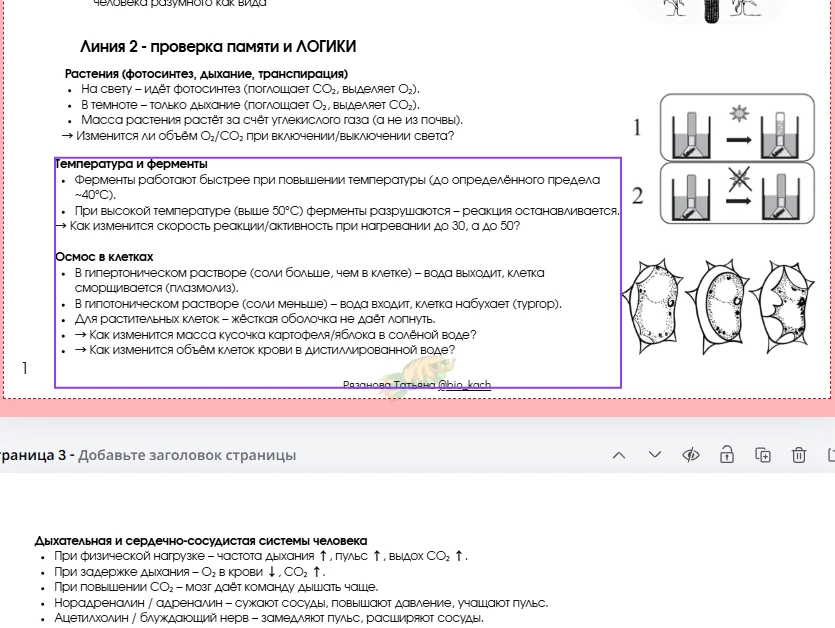Click the line 'На свету – идёт фотосинтез'

click(x=250, y=89)
